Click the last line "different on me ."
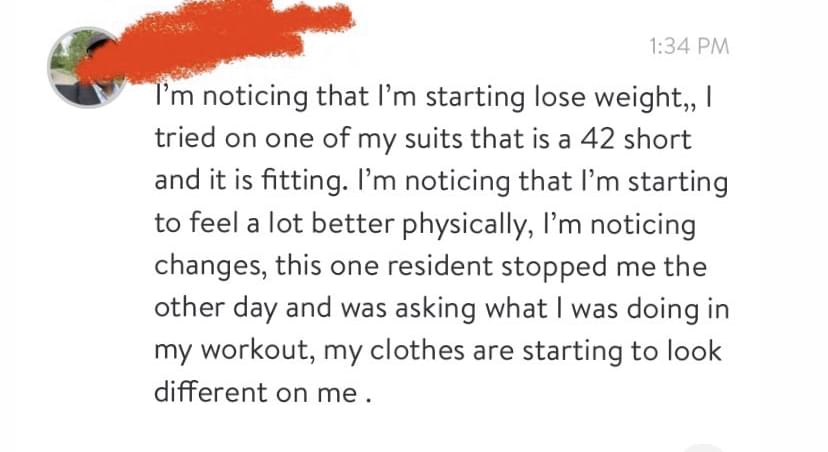 click(262, 392)
